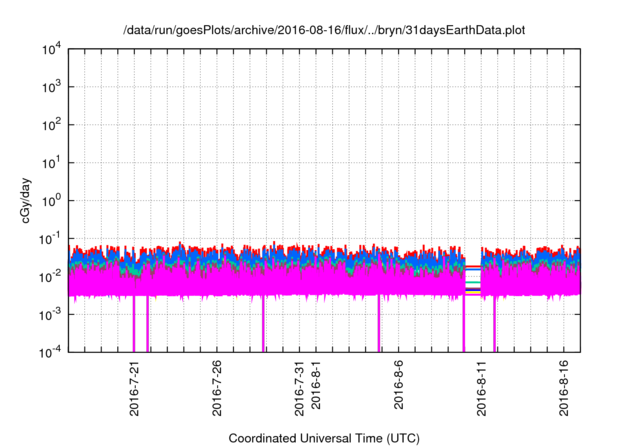Click the 2016-7-21 date label

click(134, 388)
